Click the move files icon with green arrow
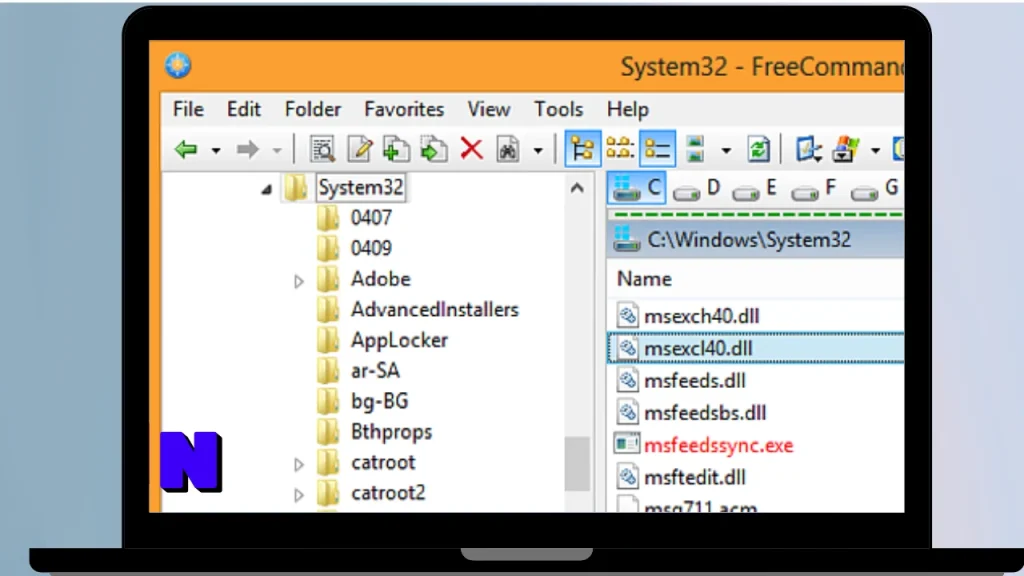The image size is (1024, 576). [x=433, y=150]
